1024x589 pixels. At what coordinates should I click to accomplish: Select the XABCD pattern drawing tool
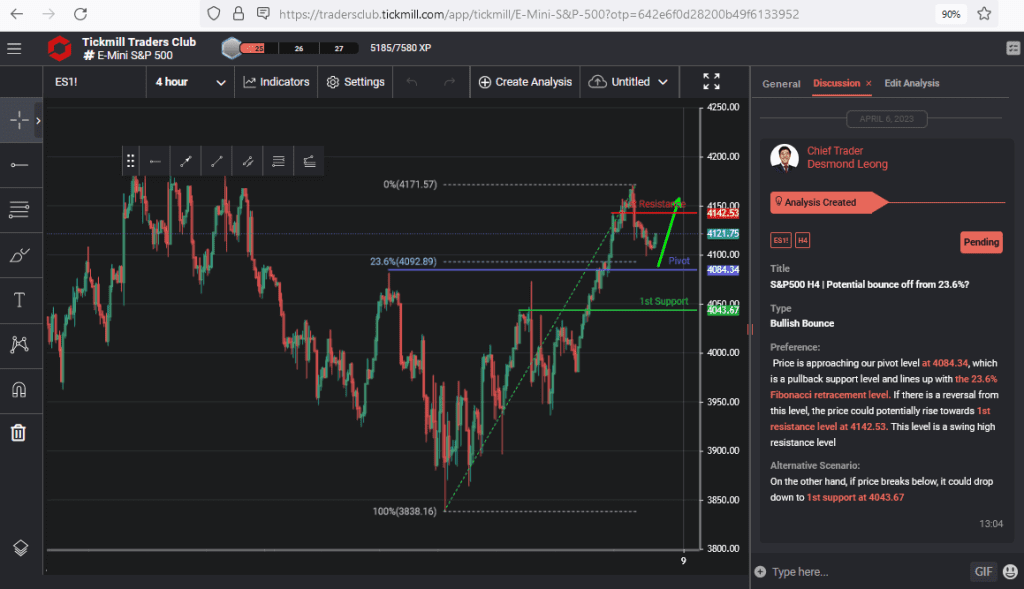(20, 345)
